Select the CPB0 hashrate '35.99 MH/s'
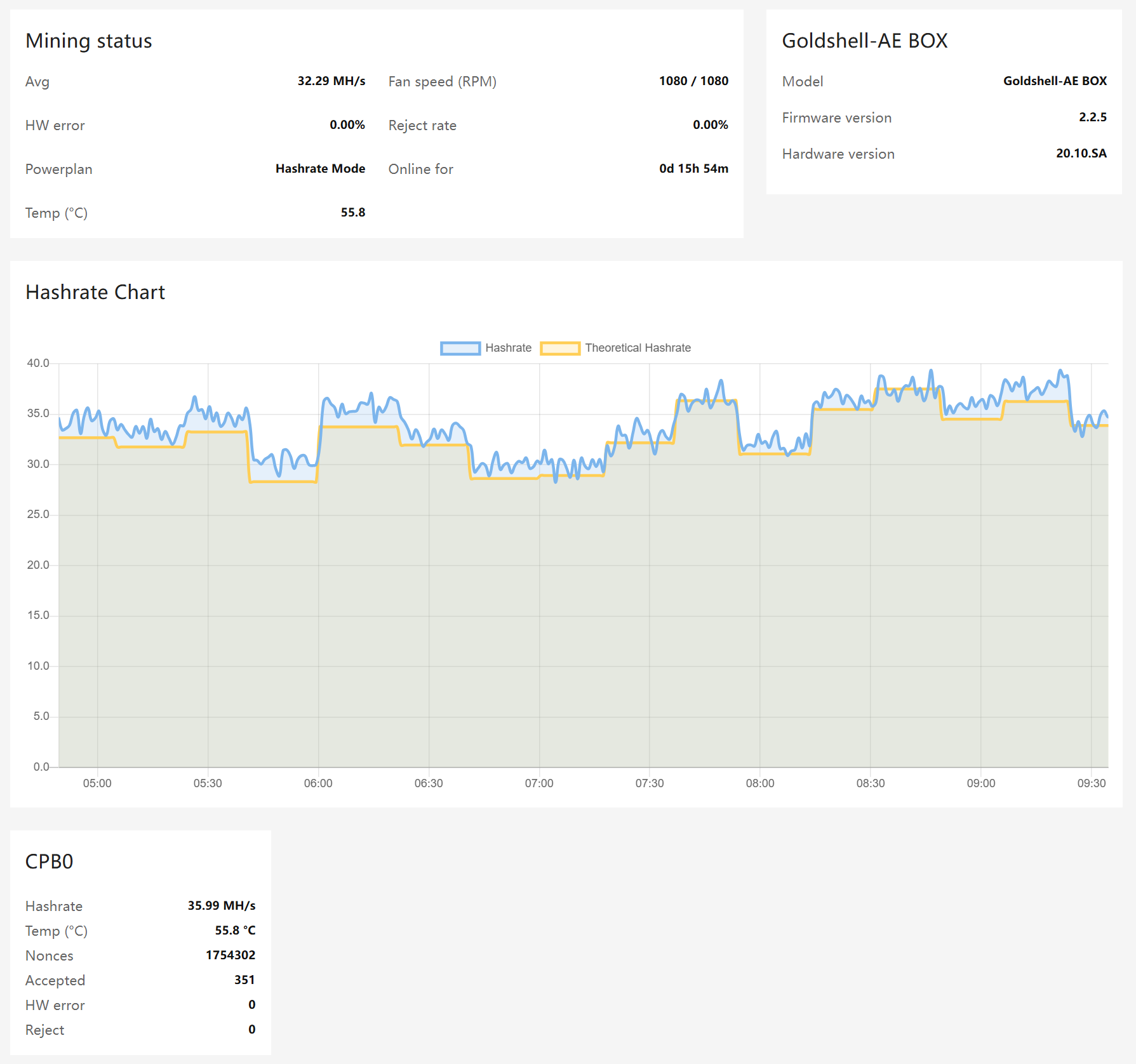1136x1064 pixels. 222,906
